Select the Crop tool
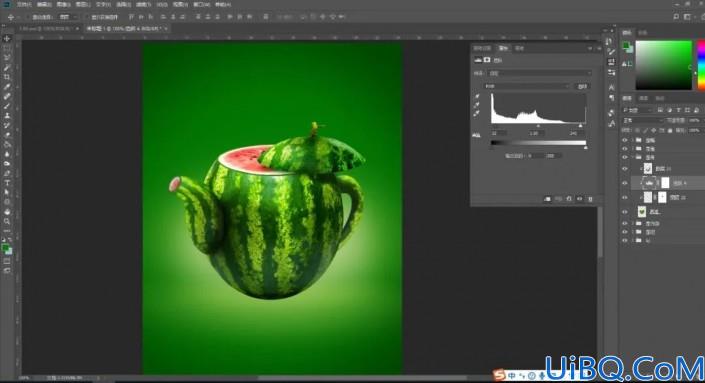This screenshot has width=705, height=383. (7, 77)
